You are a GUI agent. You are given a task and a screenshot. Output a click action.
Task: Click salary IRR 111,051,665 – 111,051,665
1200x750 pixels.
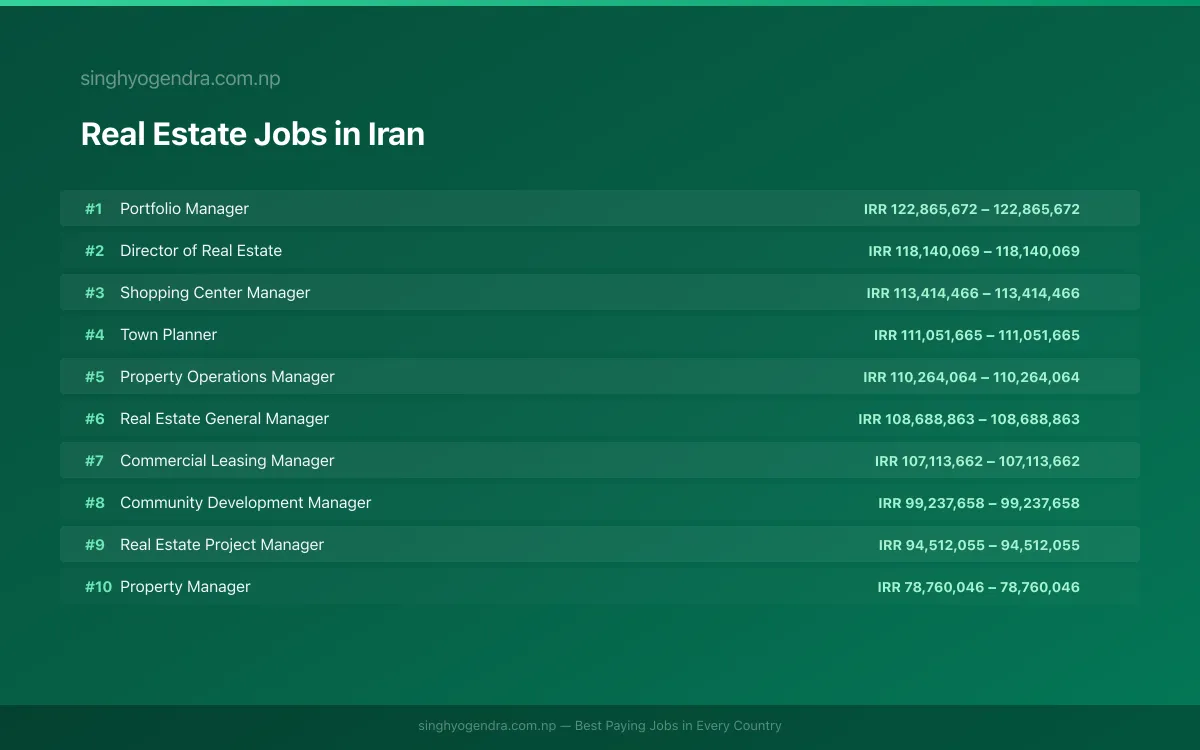point(977,335)
